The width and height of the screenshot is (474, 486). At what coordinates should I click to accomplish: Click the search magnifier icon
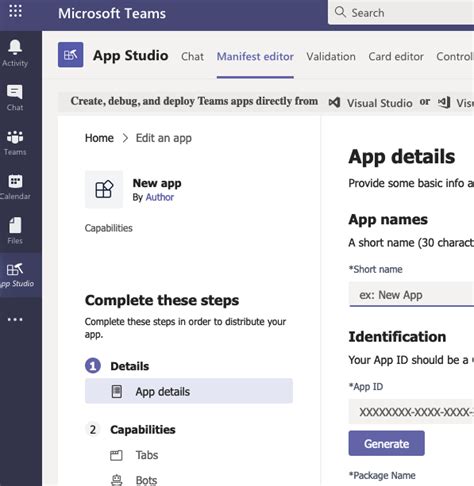coord(340,12)
